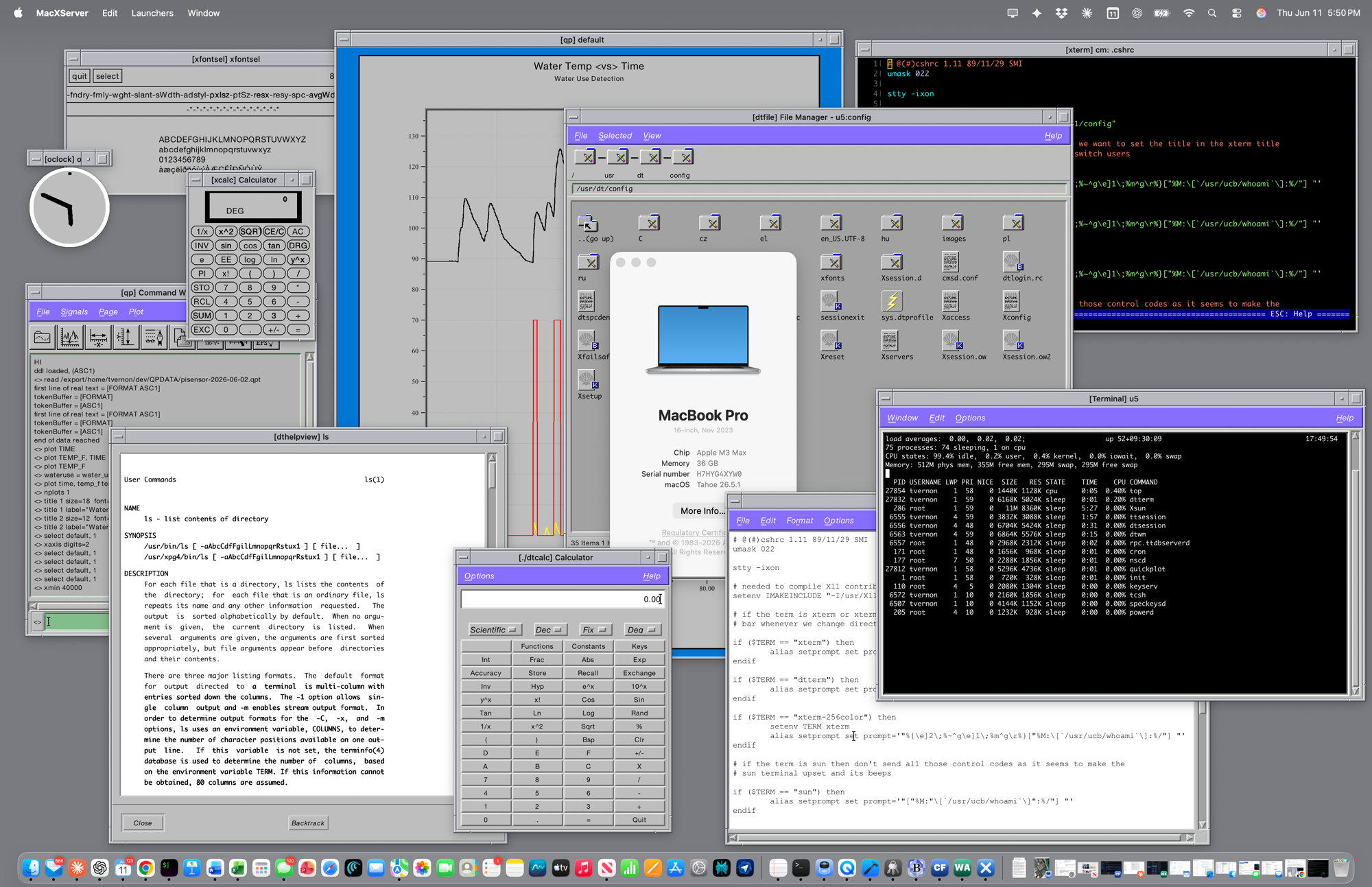Open the Dropbox icon in the macOS menu bar
1372x887 pixels.
tap(1061, 13)
